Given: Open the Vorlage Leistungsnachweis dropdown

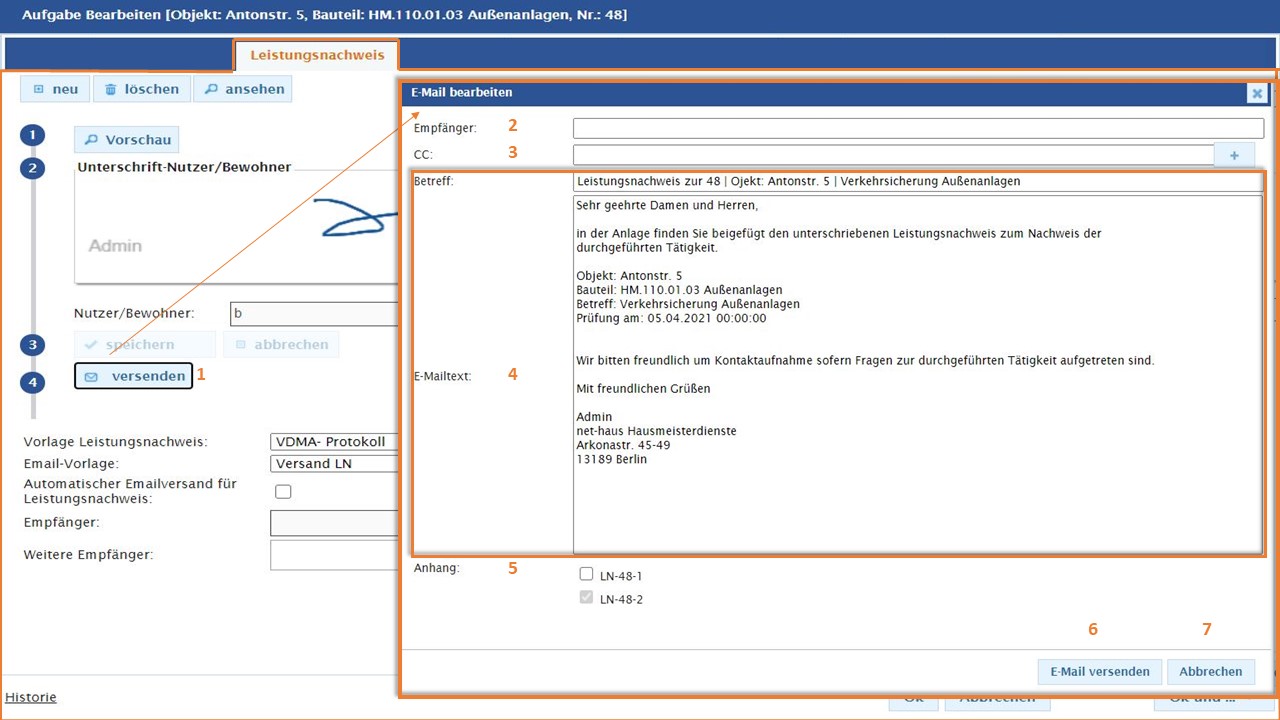Looking at the screenshot, I should click(334, 442).
